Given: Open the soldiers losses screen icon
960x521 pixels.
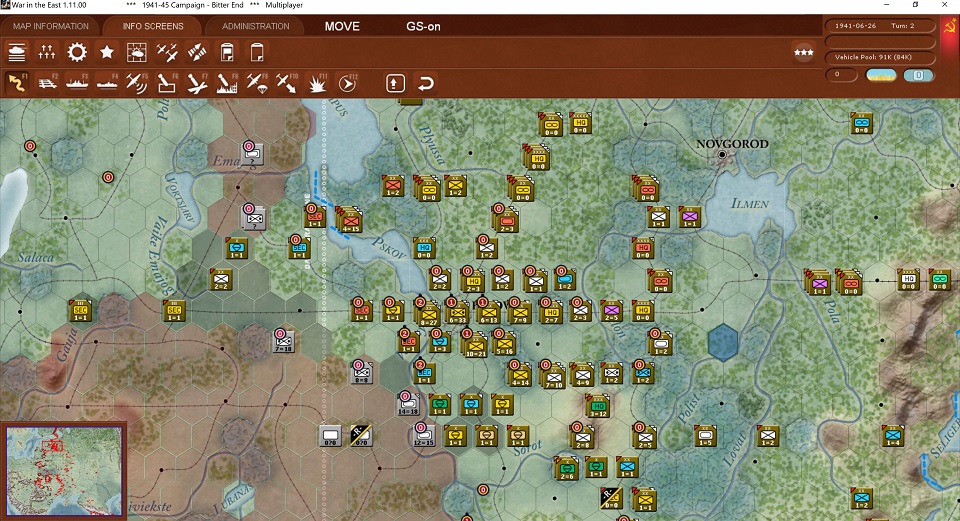Looking at the screenshot, I should click(x=47, y=53).
